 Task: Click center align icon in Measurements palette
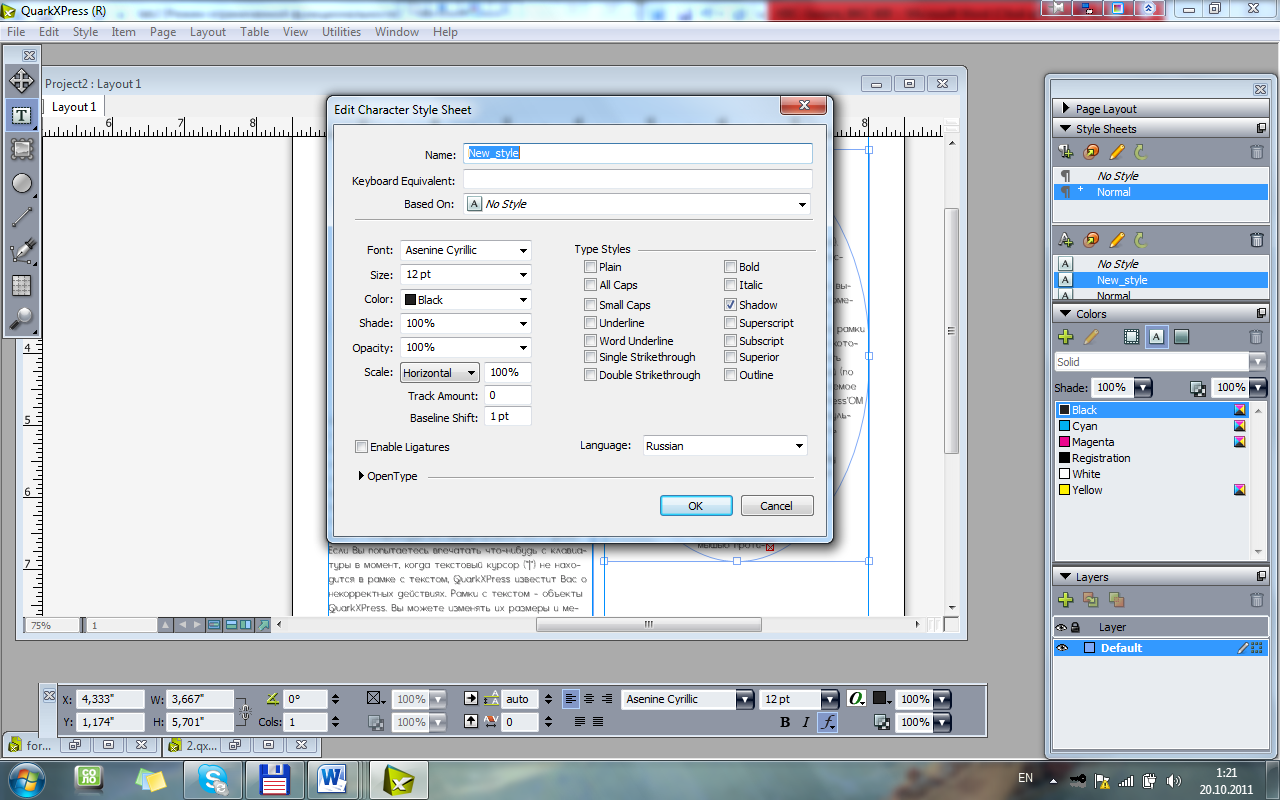589,699
